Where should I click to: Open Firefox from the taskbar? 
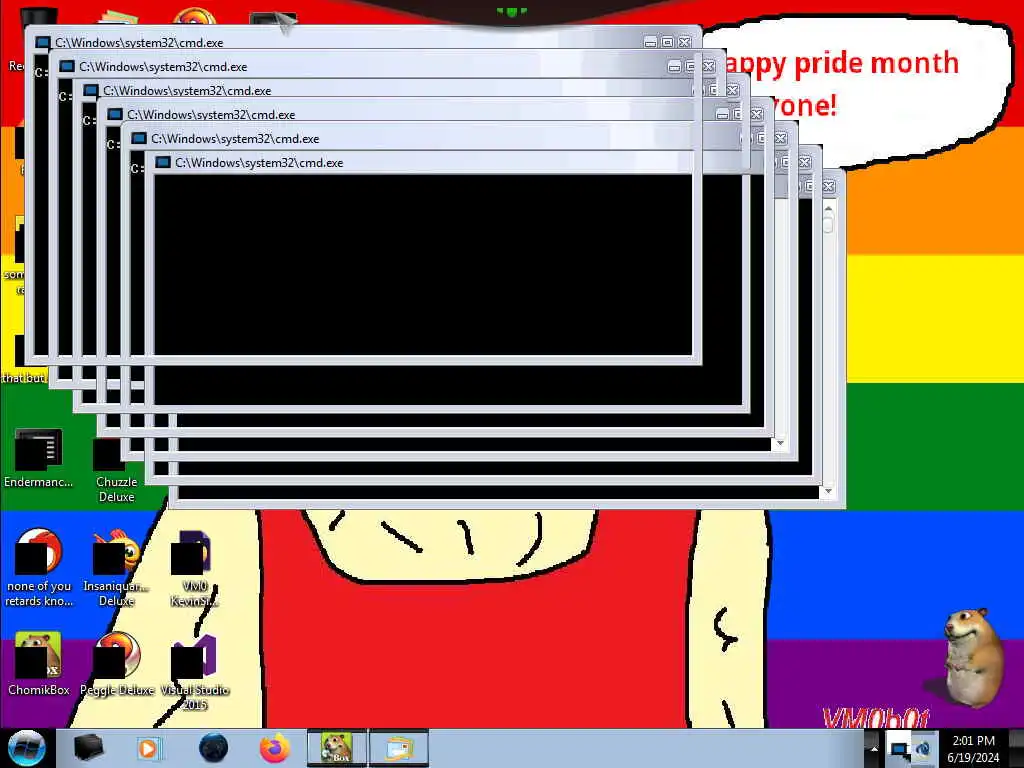point(275,748)
